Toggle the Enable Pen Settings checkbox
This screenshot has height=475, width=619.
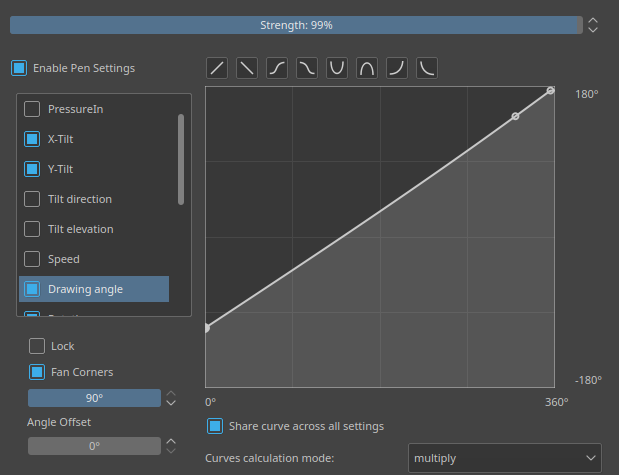[x=19, y=68]
